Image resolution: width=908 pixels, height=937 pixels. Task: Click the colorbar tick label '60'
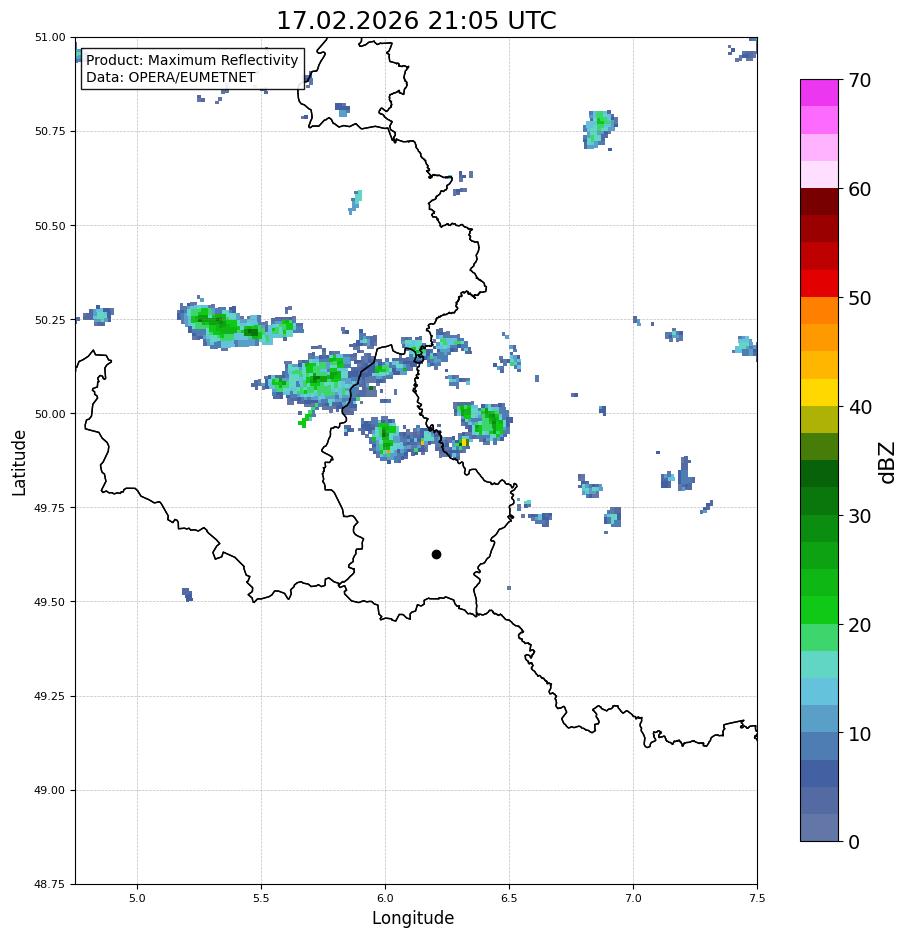tap(860, 189)
